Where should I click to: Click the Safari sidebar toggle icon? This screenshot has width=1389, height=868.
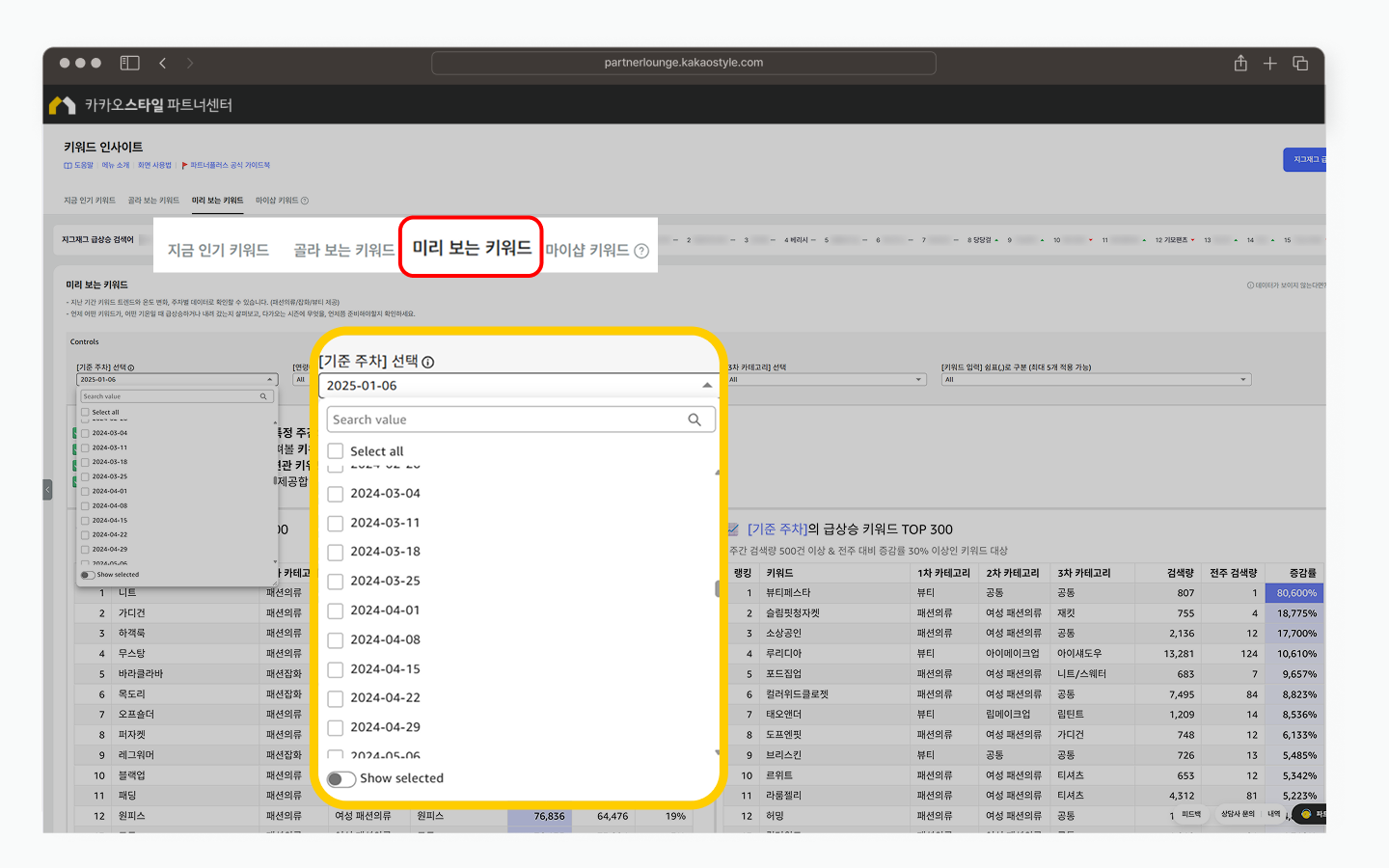point(129,63)
